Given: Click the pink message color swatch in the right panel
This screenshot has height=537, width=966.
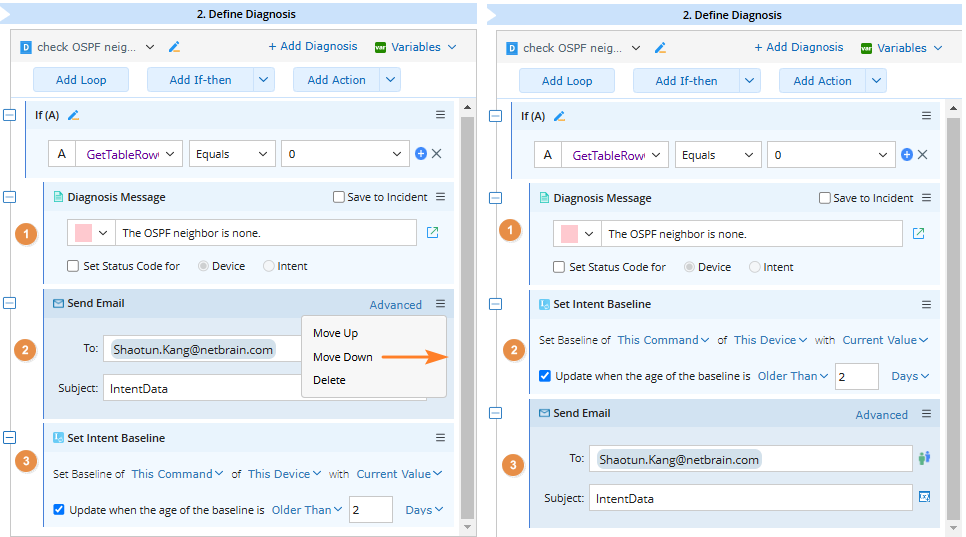Looking at the screenshot, I should 570,234.
